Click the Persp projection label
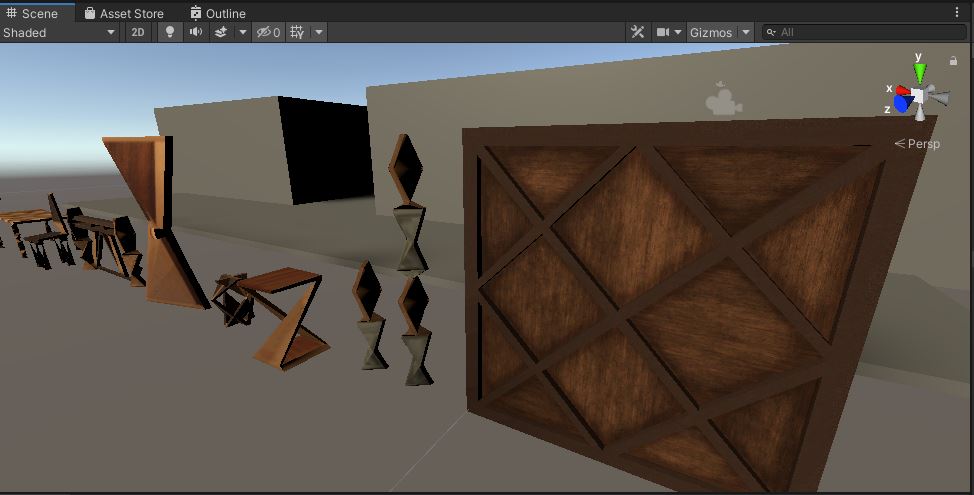The height and width of the screenshot is (495, 974). click(922, 144)
